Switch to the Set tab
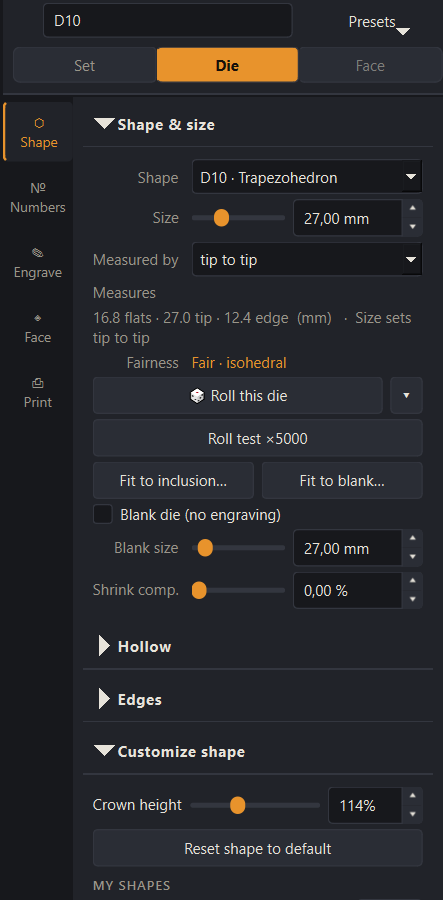 84,65
